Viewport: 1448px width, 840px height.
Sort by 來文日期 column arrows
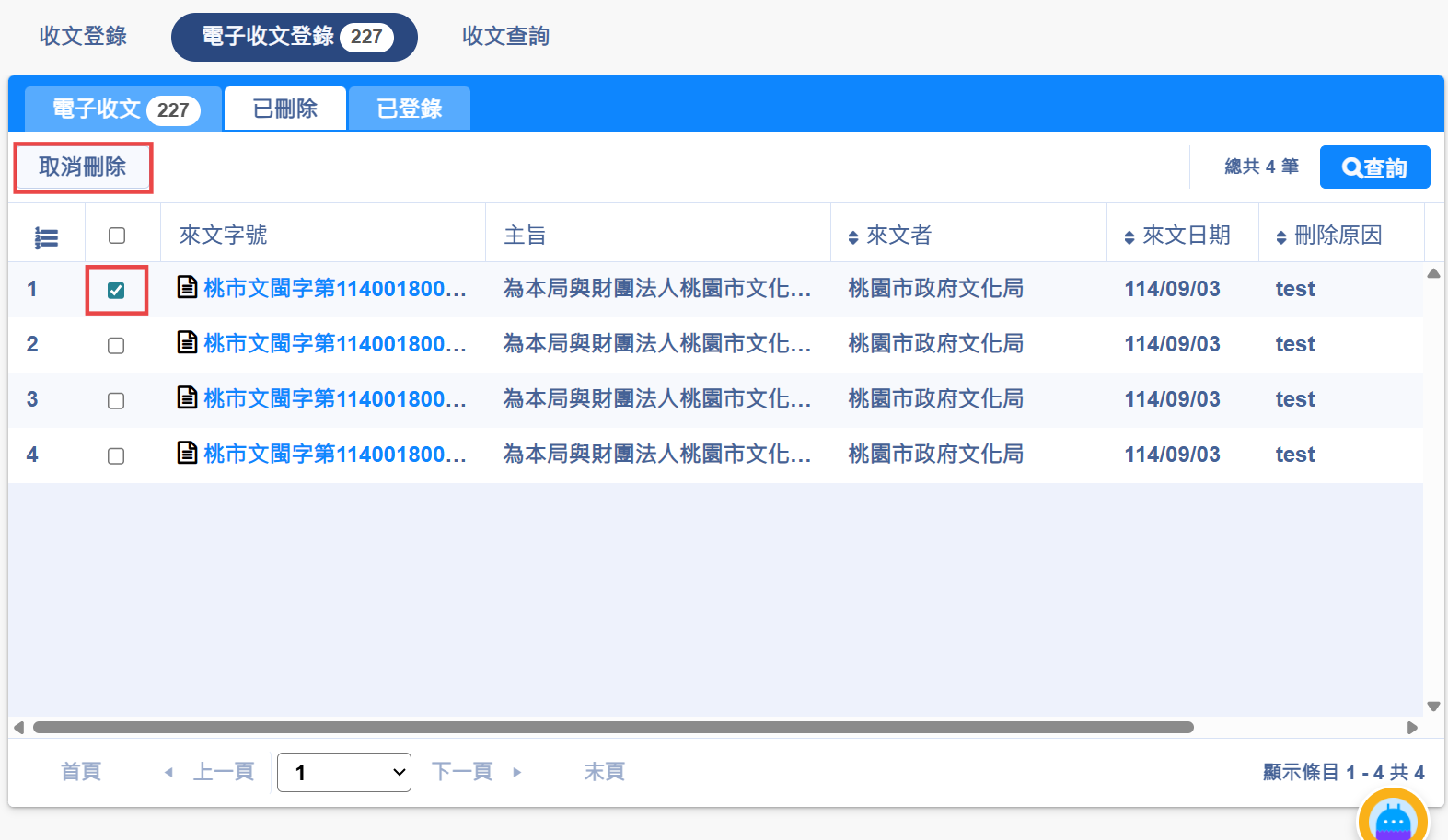coord(1129,237)
